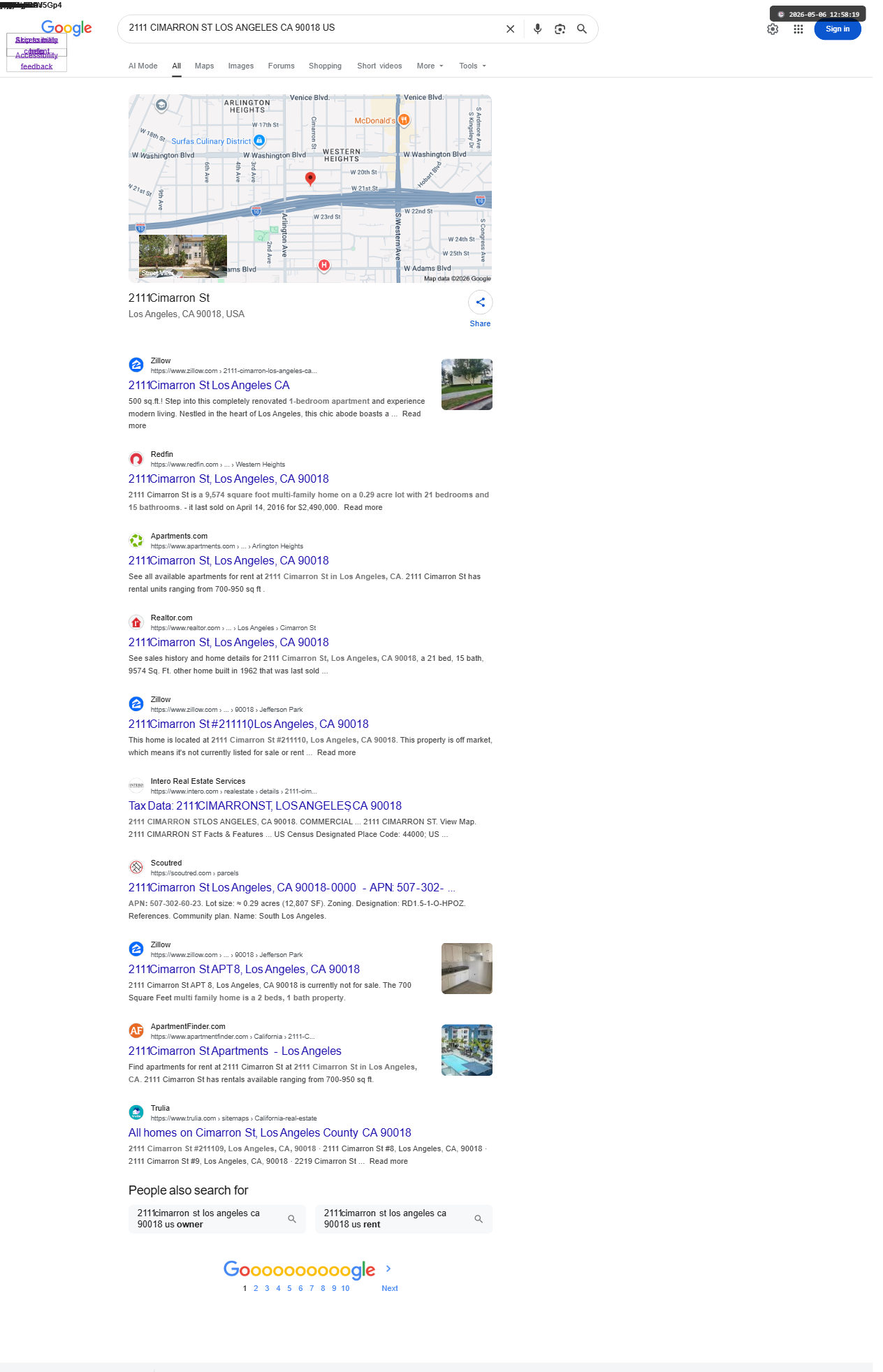This screenshot has height=1372, width=883.
Task: Switch to AI Mode tab
Action: 143,66
